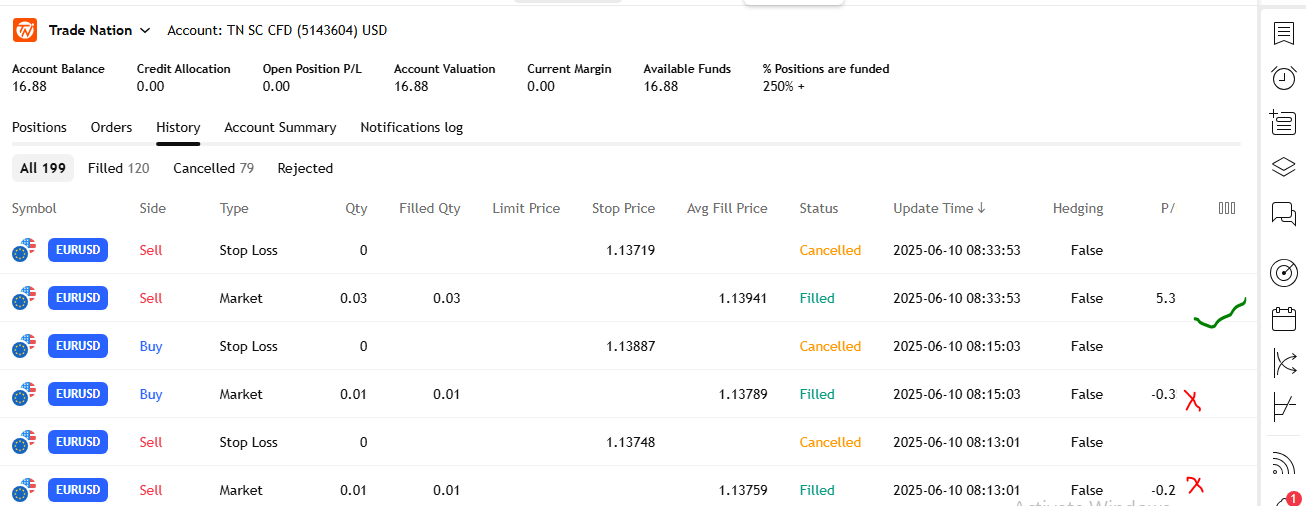Click the orange Trade Nation logo
This screenshot has width=1306, height=506.
click(x=25, y=30)
